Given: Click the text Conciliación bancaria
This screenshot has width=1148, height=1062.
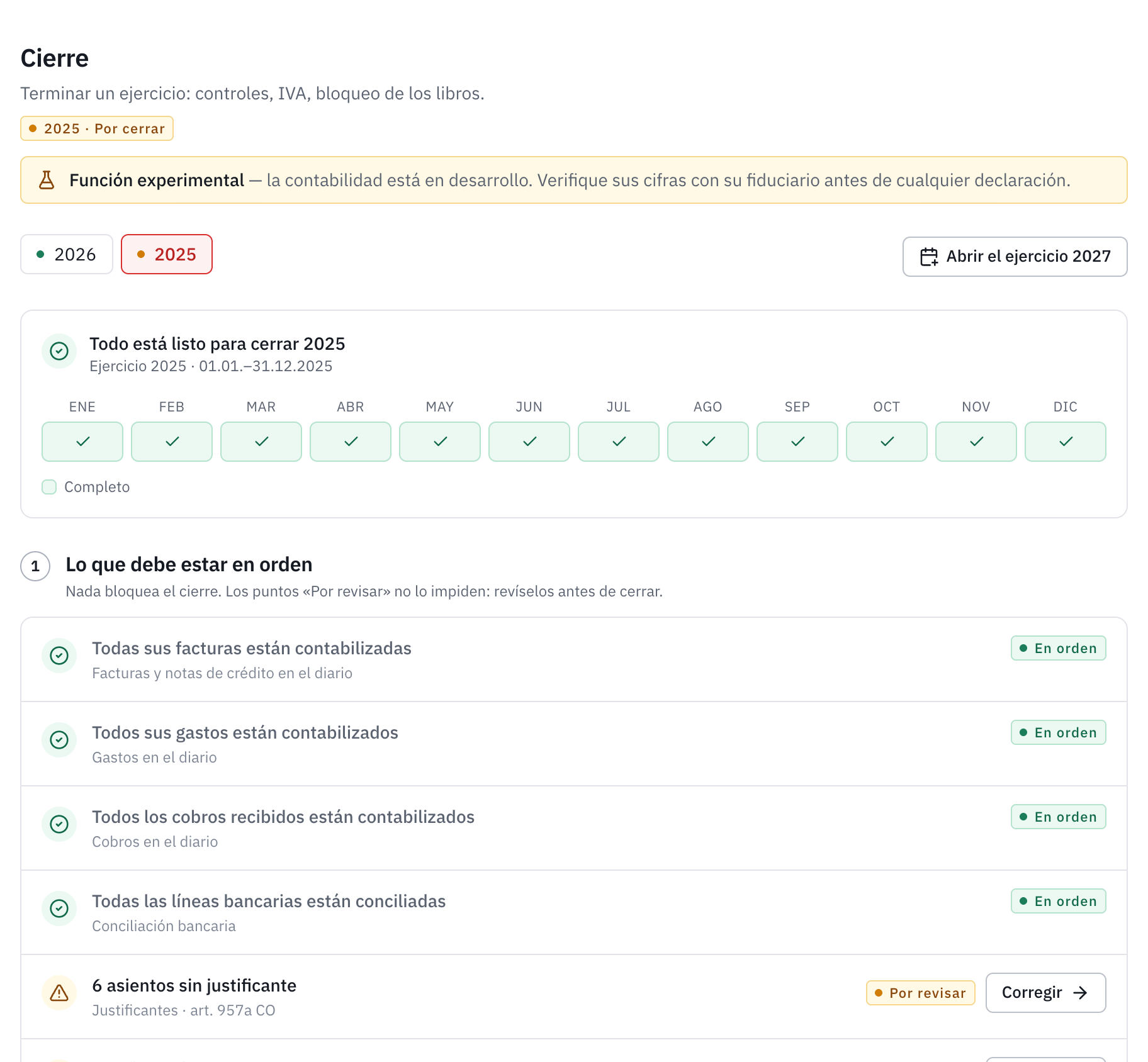Looking at the screenshot, I should 164,926.
